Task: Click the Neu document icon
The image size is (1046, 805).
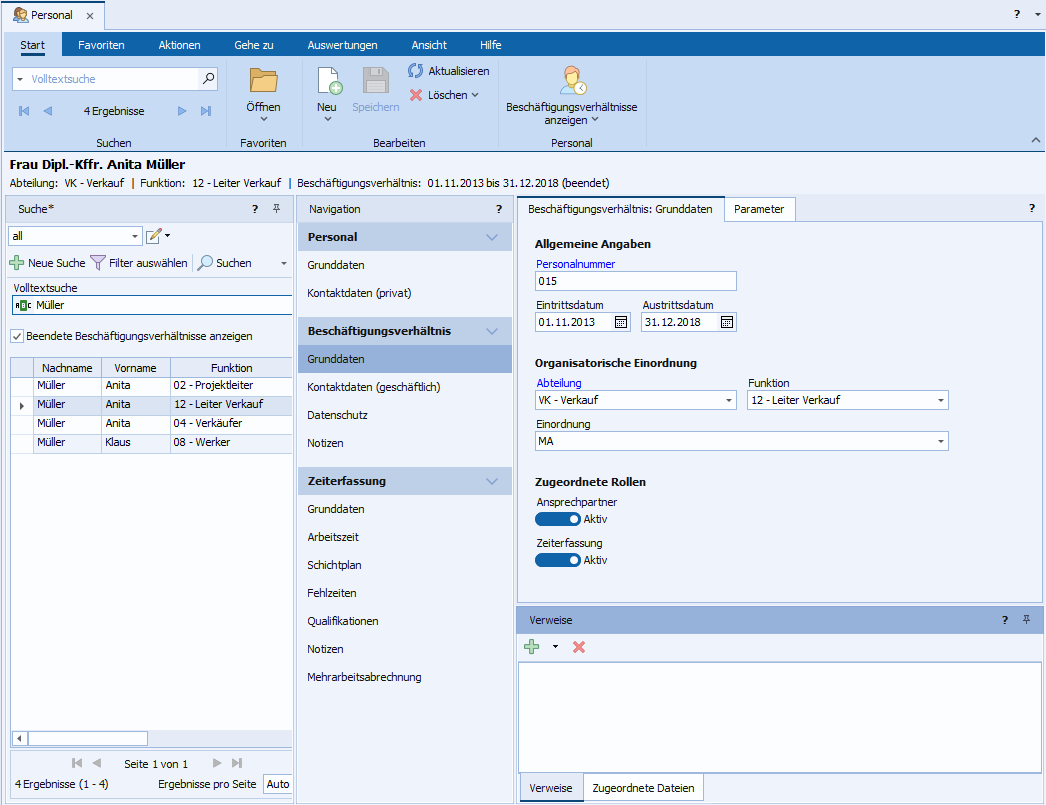Action: pyautogui.click(x=328, y=81)
